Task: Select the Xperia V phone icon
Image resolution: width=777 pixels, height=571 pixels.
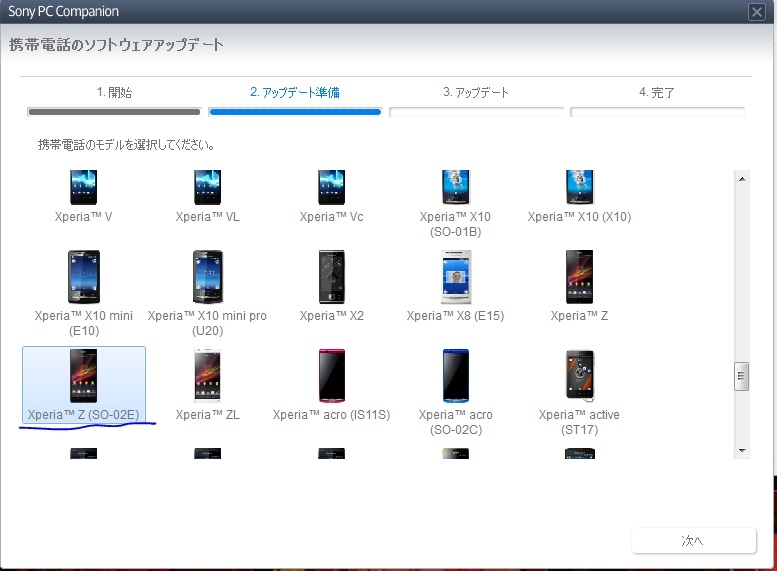Action: click(83, 187)
